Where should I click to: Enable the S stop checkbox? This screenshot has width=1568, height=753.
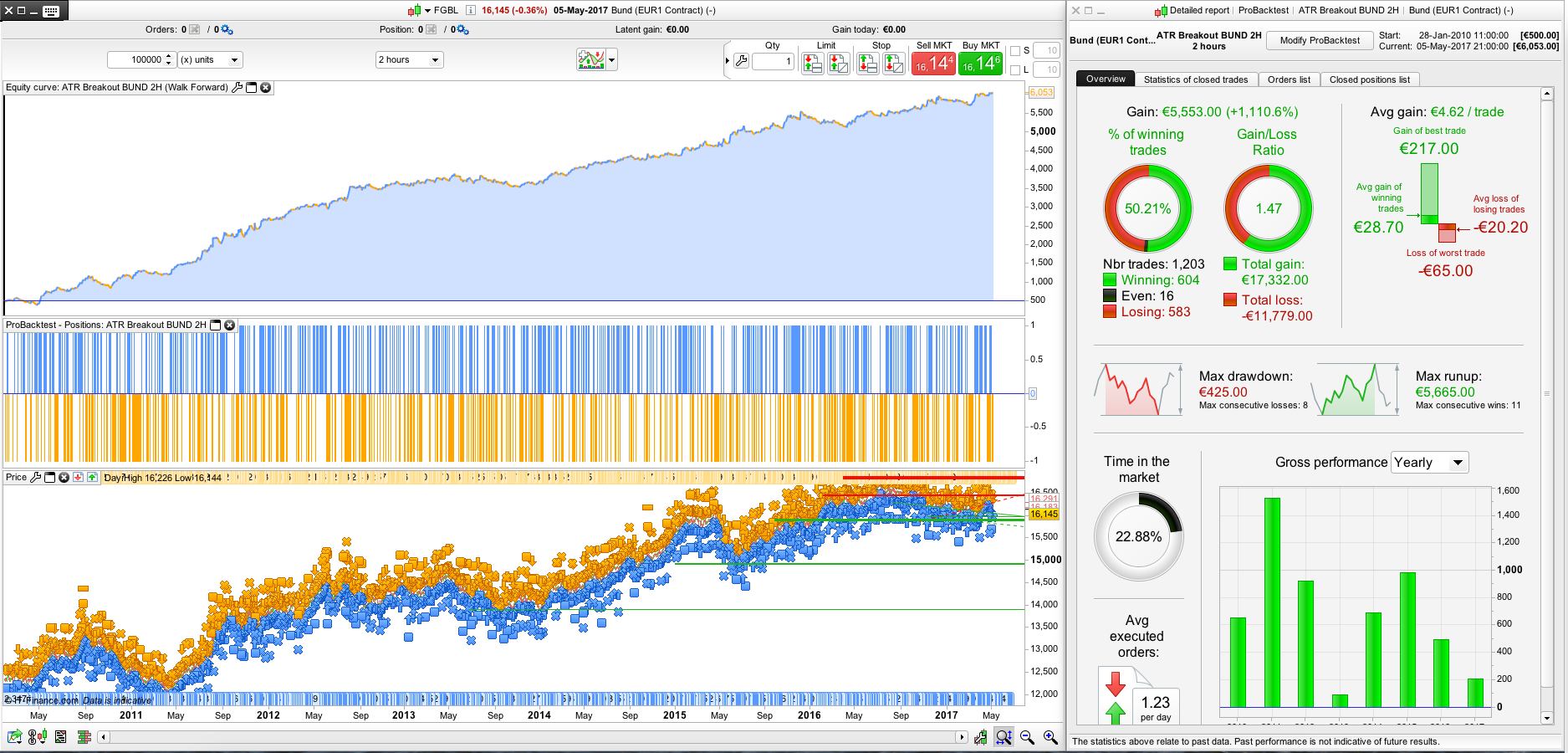tap(1015, 51)
